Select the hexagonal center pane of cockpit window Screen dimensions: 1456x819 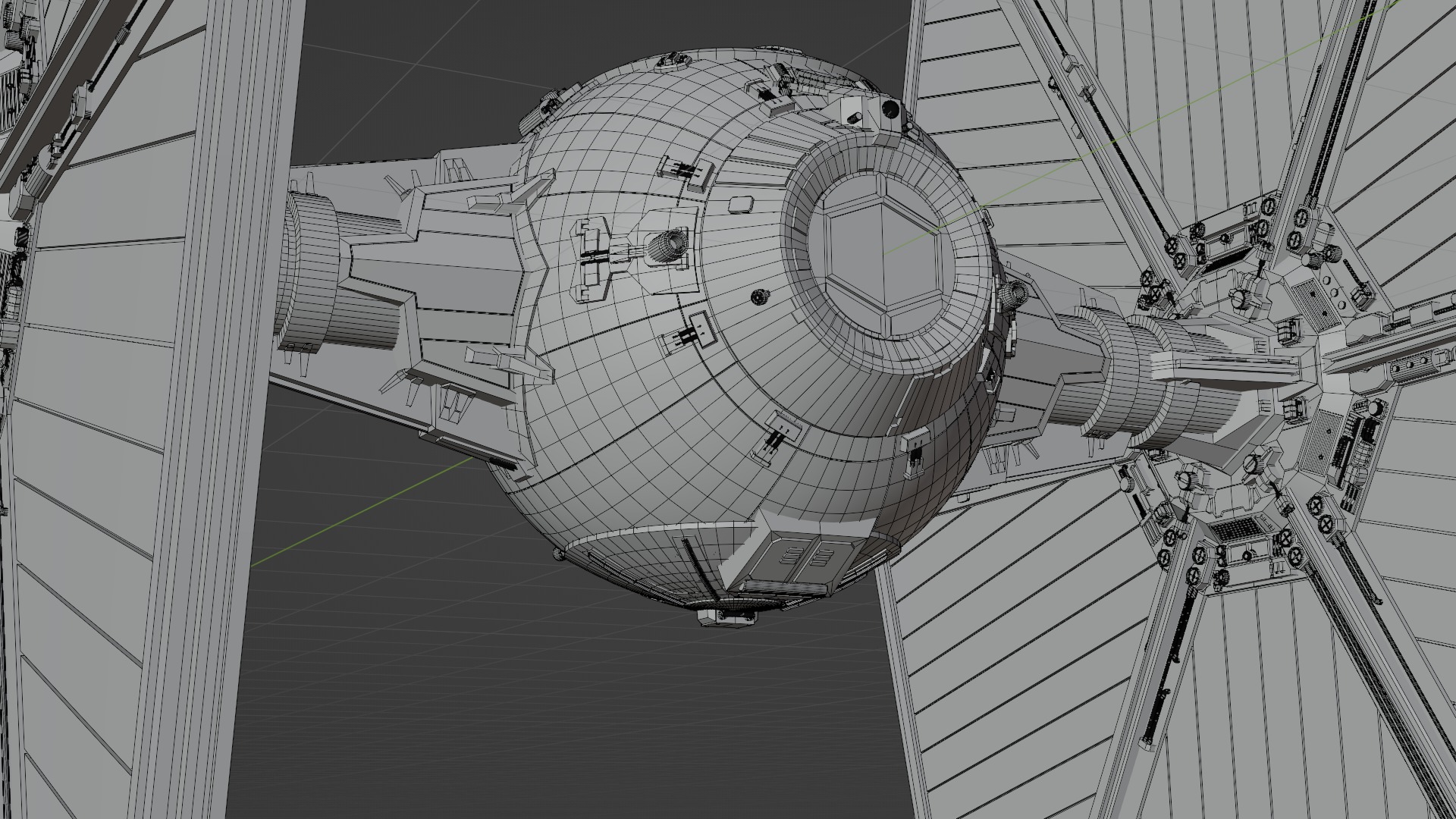coord(883,256)
